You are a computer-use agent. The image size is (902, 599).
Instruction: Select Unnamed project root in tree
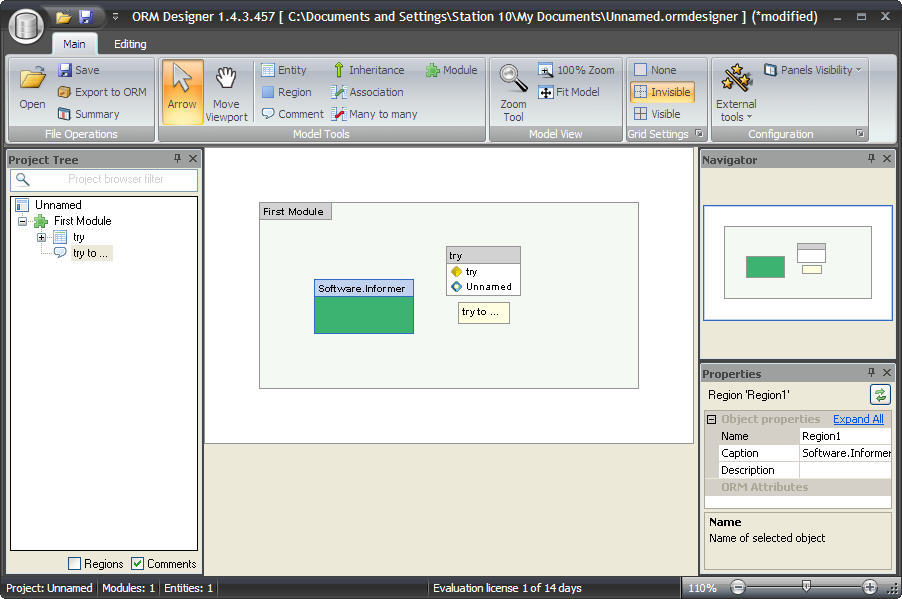tap(58, 205)
